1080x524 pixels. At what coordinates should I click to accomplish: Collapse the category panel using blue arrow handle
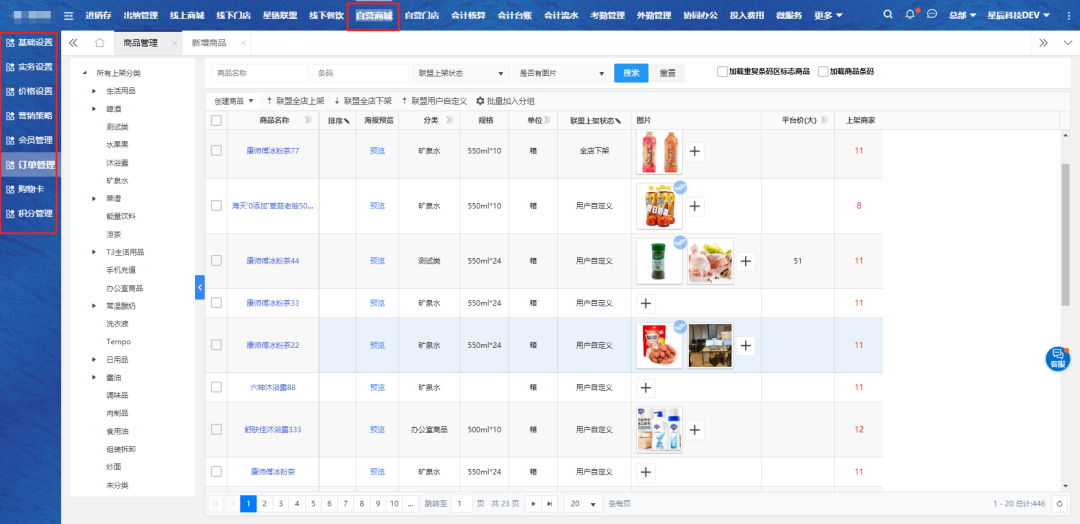tap(199, 288)
